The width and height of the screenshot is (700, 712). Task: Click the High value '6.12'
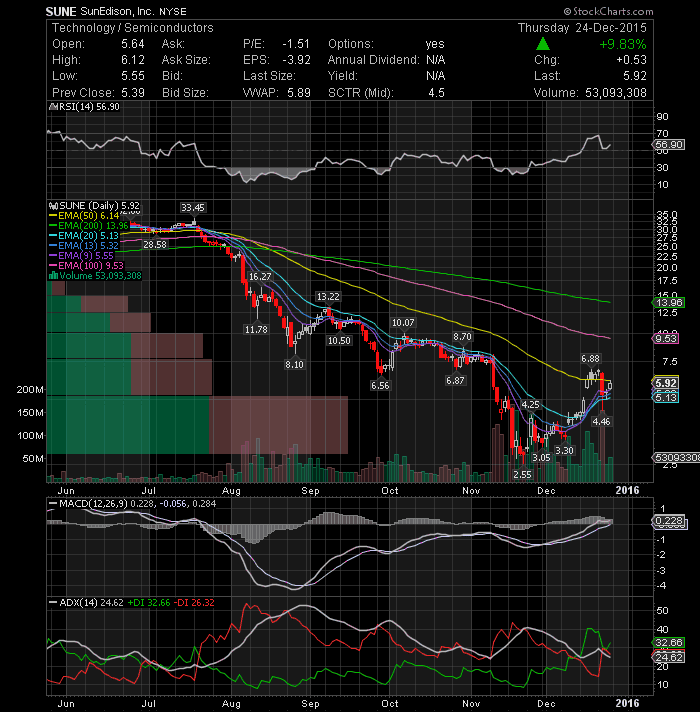(x=133, y=60)
